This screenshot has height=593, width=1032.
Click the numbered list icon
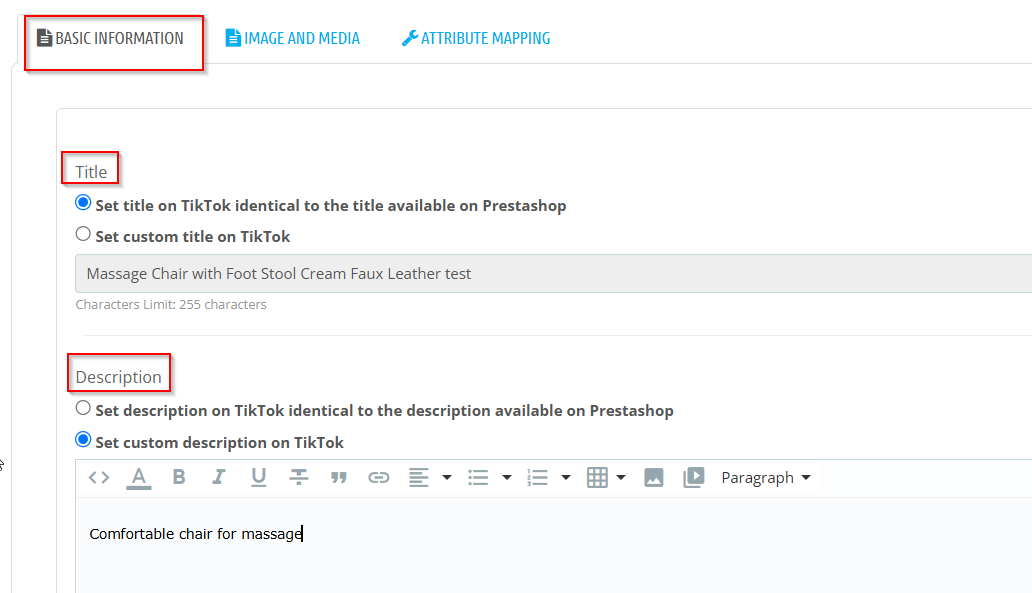[x=538, y=478]
